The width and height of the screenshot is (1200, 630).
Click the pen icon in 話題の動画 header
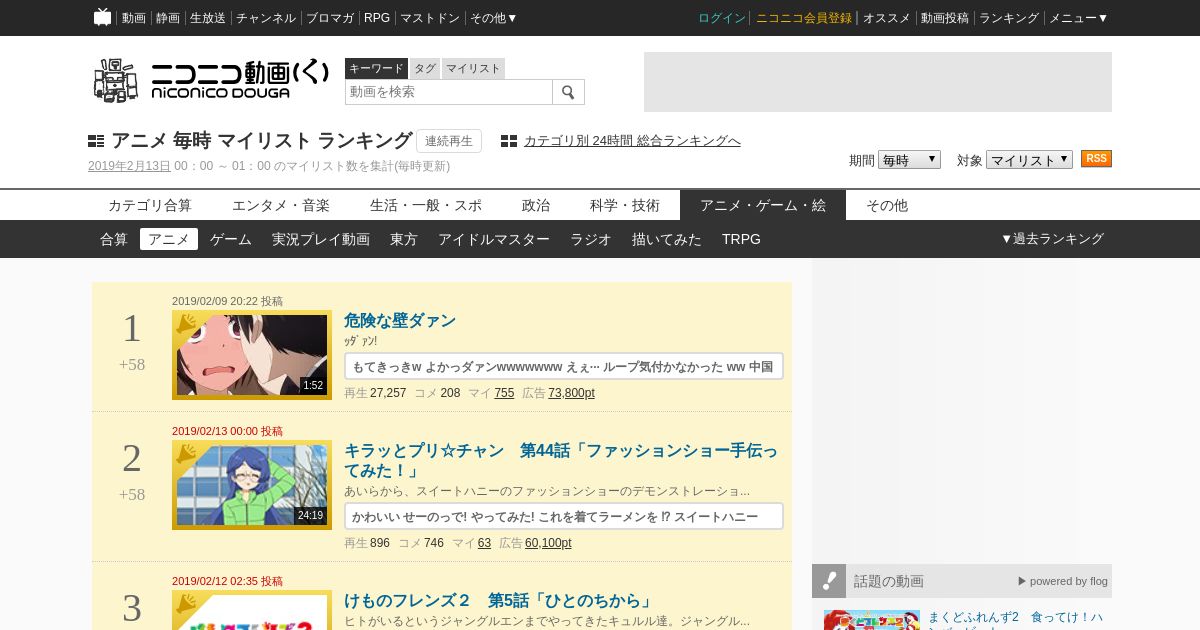coord(829,581)
